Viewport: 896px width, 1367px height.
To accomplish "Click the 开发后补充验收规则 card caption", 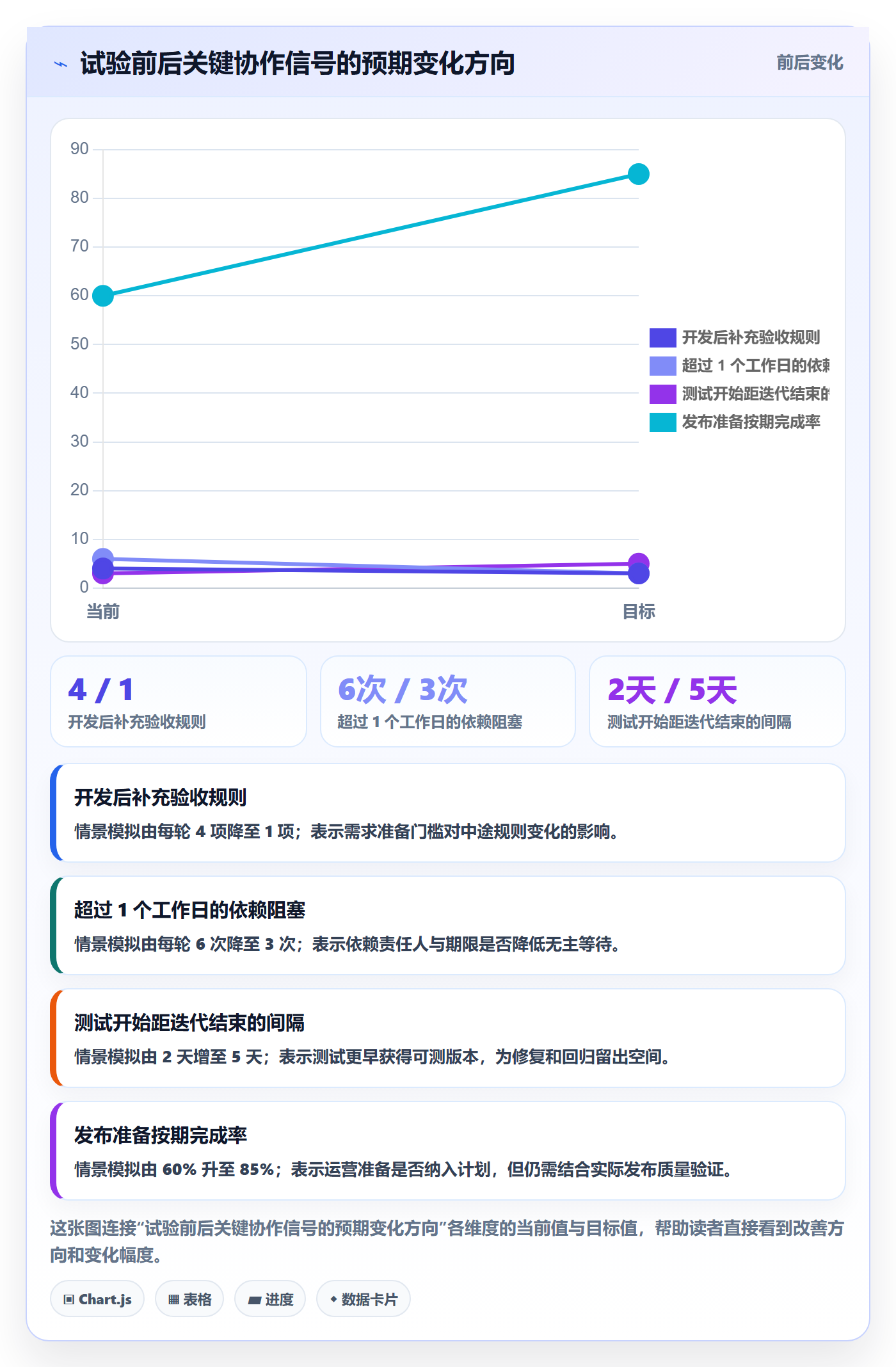I will click(137, 722).
